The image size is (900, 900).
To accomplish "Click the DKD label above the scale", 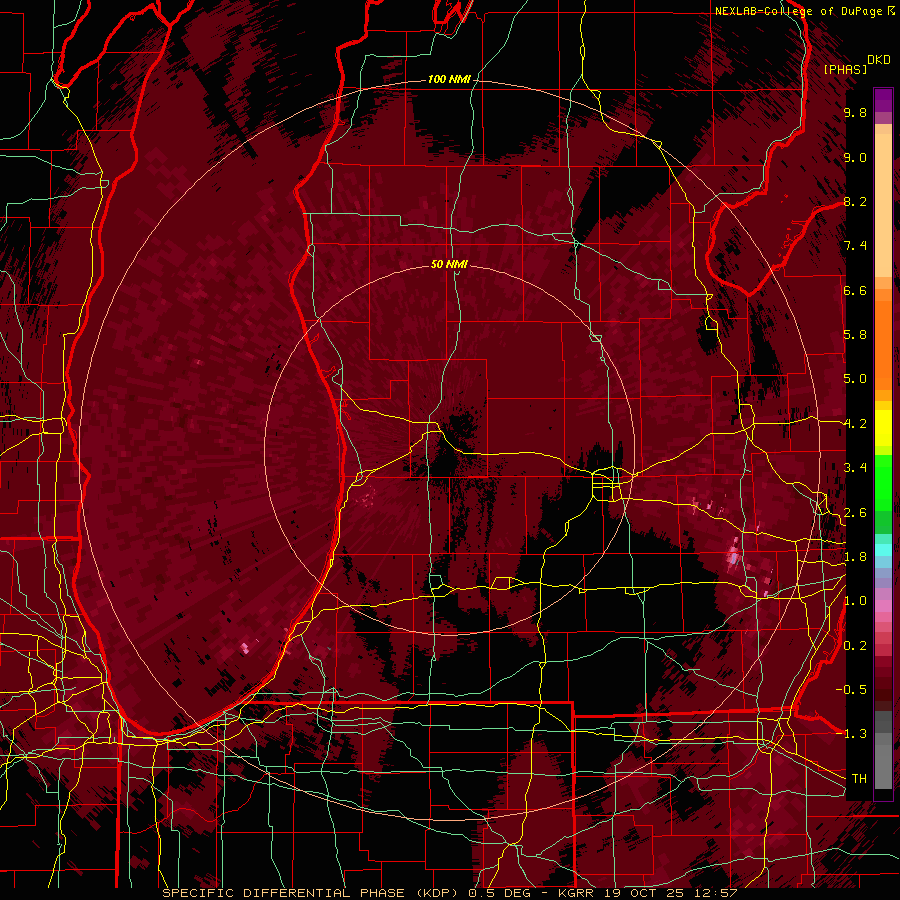I will click(x=879, y=60).
